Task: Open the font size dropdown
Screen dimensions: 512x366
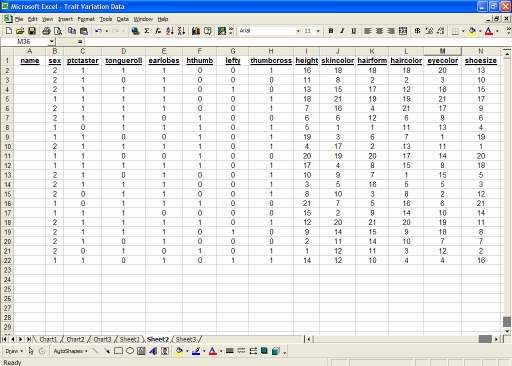Action: (x=318, y=31)
